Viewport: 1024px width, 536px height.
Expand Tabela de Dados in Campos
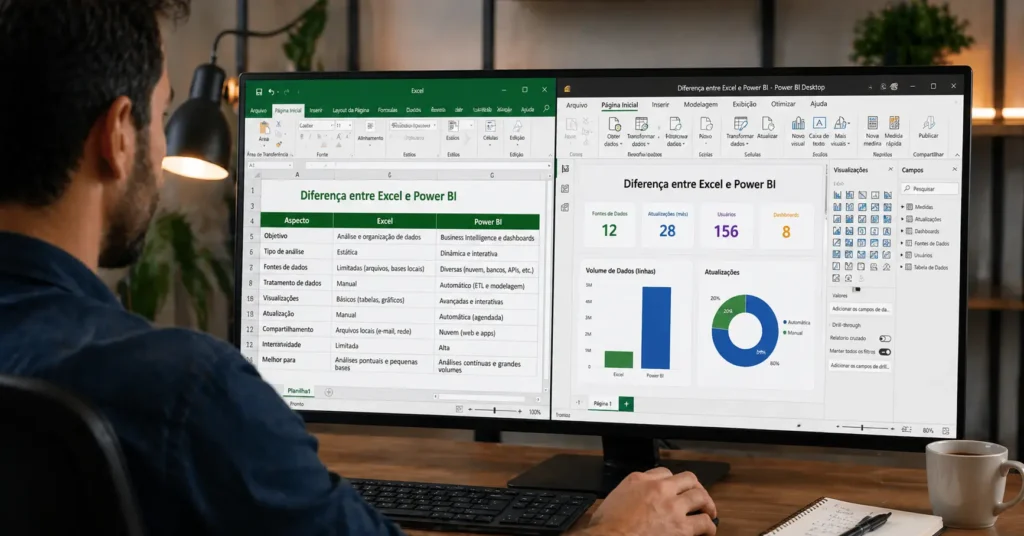[x=903, y=268]
